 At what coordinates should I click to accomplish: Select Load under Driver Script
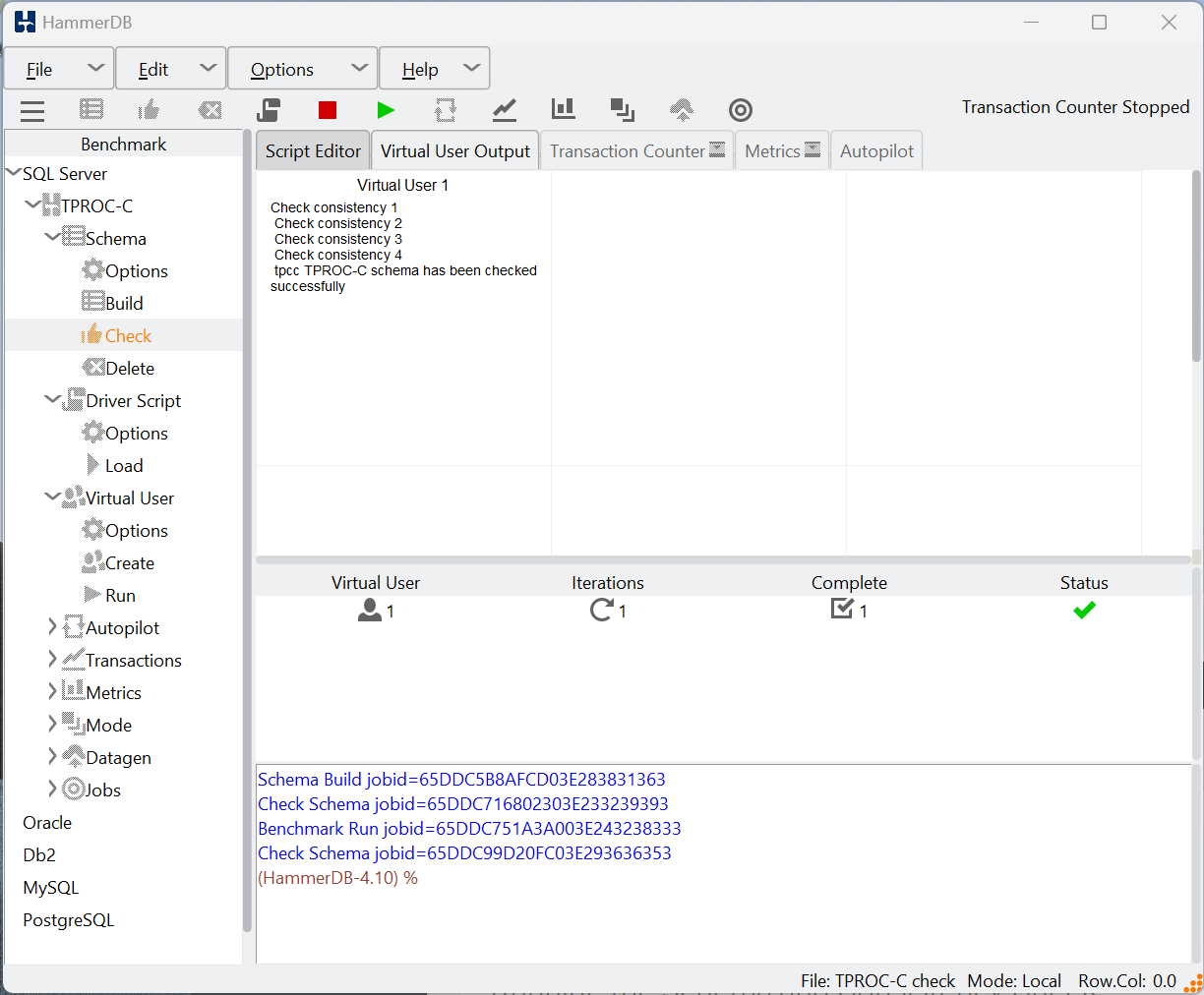(124, 465)
